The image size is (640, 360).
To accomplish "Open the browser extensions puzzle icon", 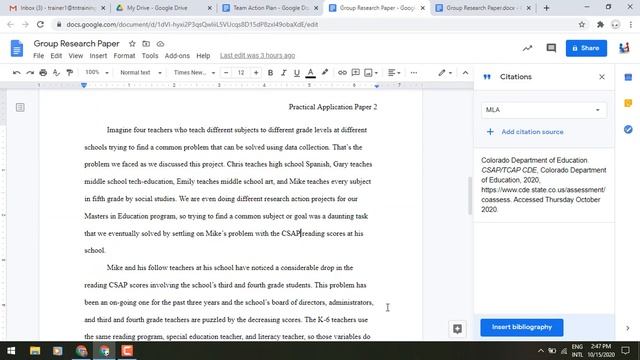I will (600, 24).
